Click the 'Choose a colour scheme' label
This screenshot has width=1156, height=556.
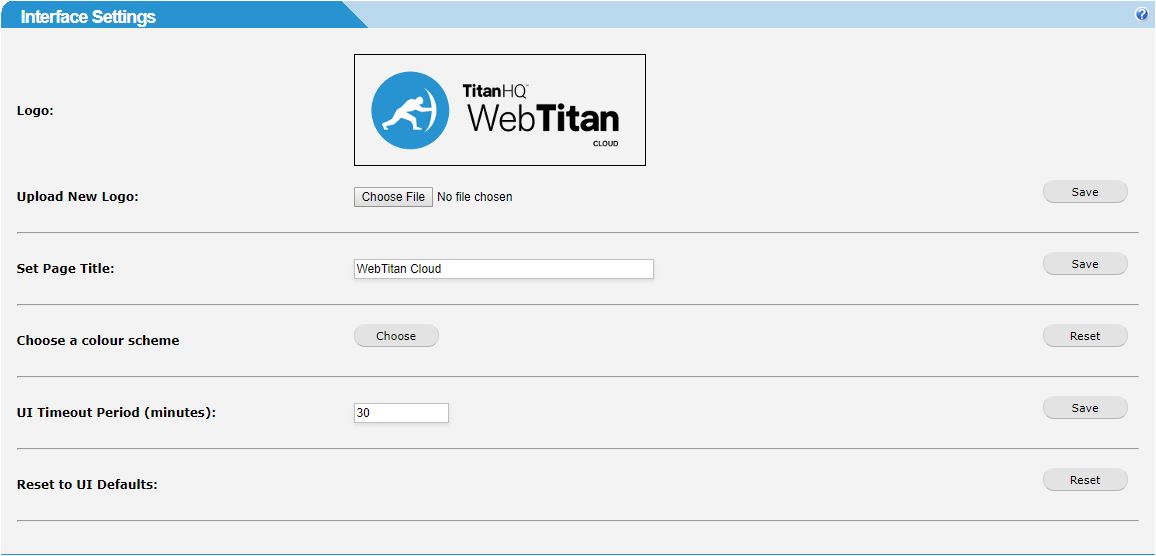point(98,341)
